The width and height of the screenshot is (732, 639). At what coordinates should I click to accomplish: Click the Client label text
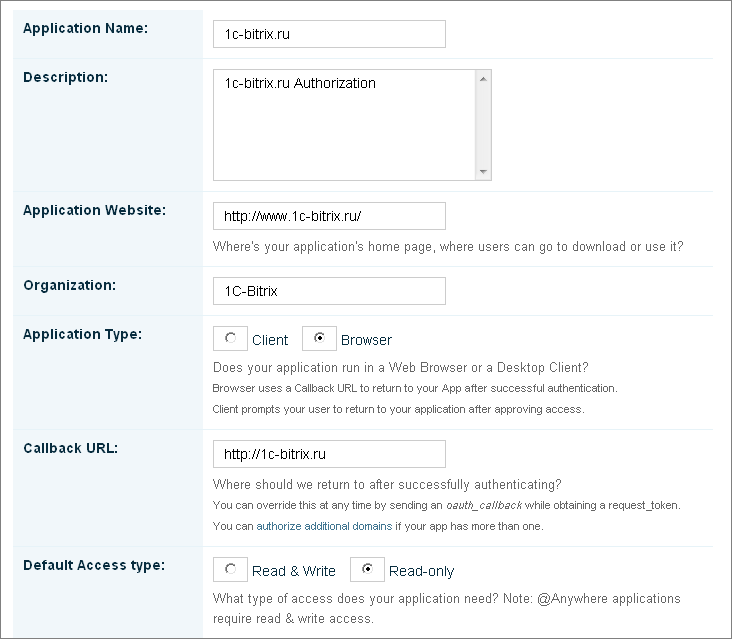click(x=270, y=340)
